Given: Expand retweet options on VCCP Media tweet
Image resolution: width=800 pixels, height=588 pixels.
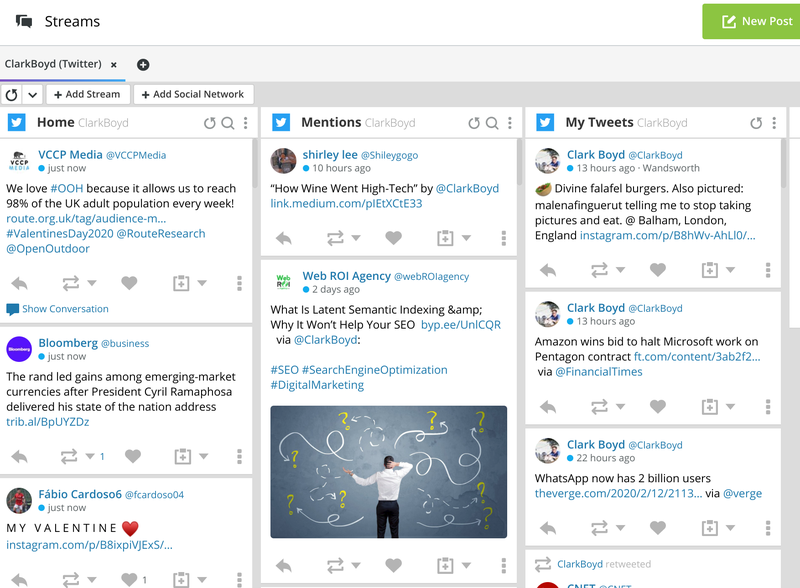Looking at the screenshot, I should click(x=92, y=283).
